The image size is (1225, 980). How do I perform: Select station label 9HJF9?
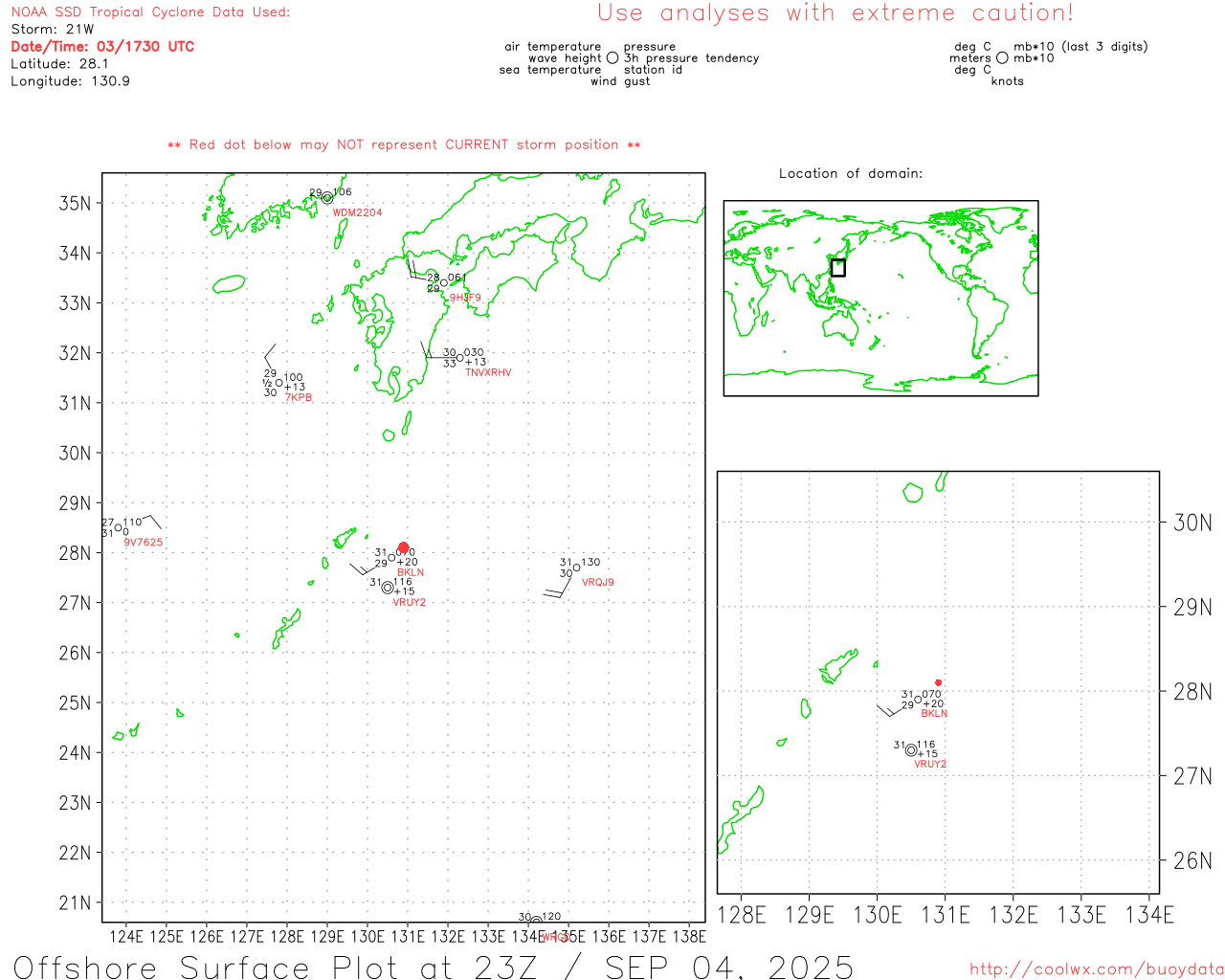click(x=465, y=298)
